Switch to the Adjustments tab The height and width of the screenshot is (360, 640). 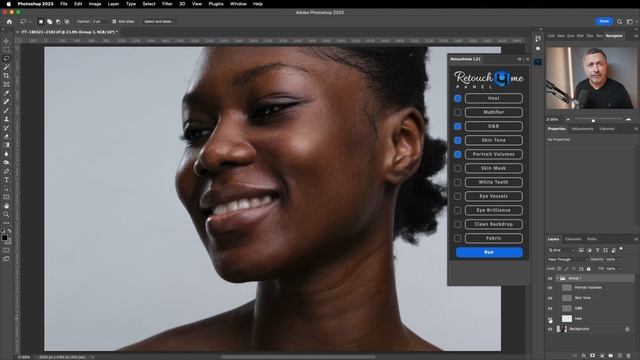pyautogui.click(x=582, y=129)
